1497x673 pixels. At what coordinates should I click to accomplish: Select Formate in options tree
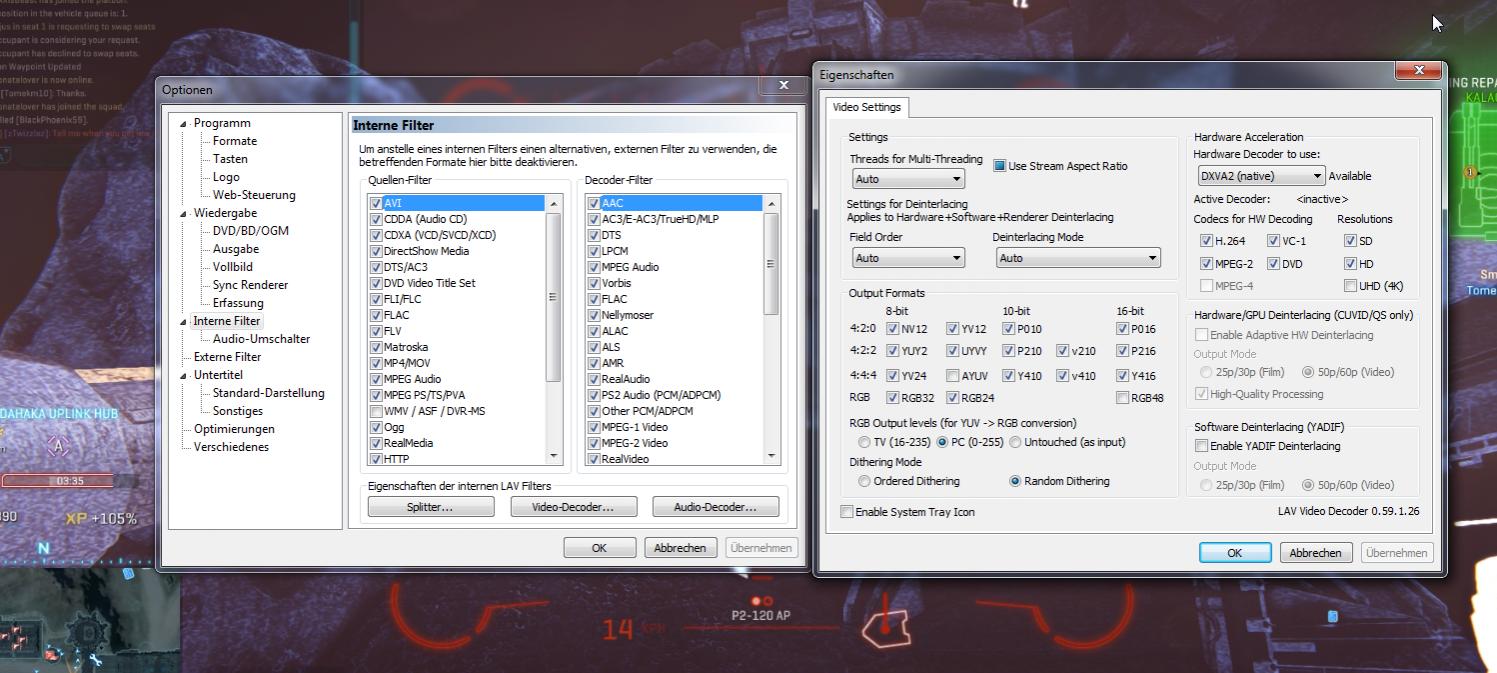click(235, 141)
